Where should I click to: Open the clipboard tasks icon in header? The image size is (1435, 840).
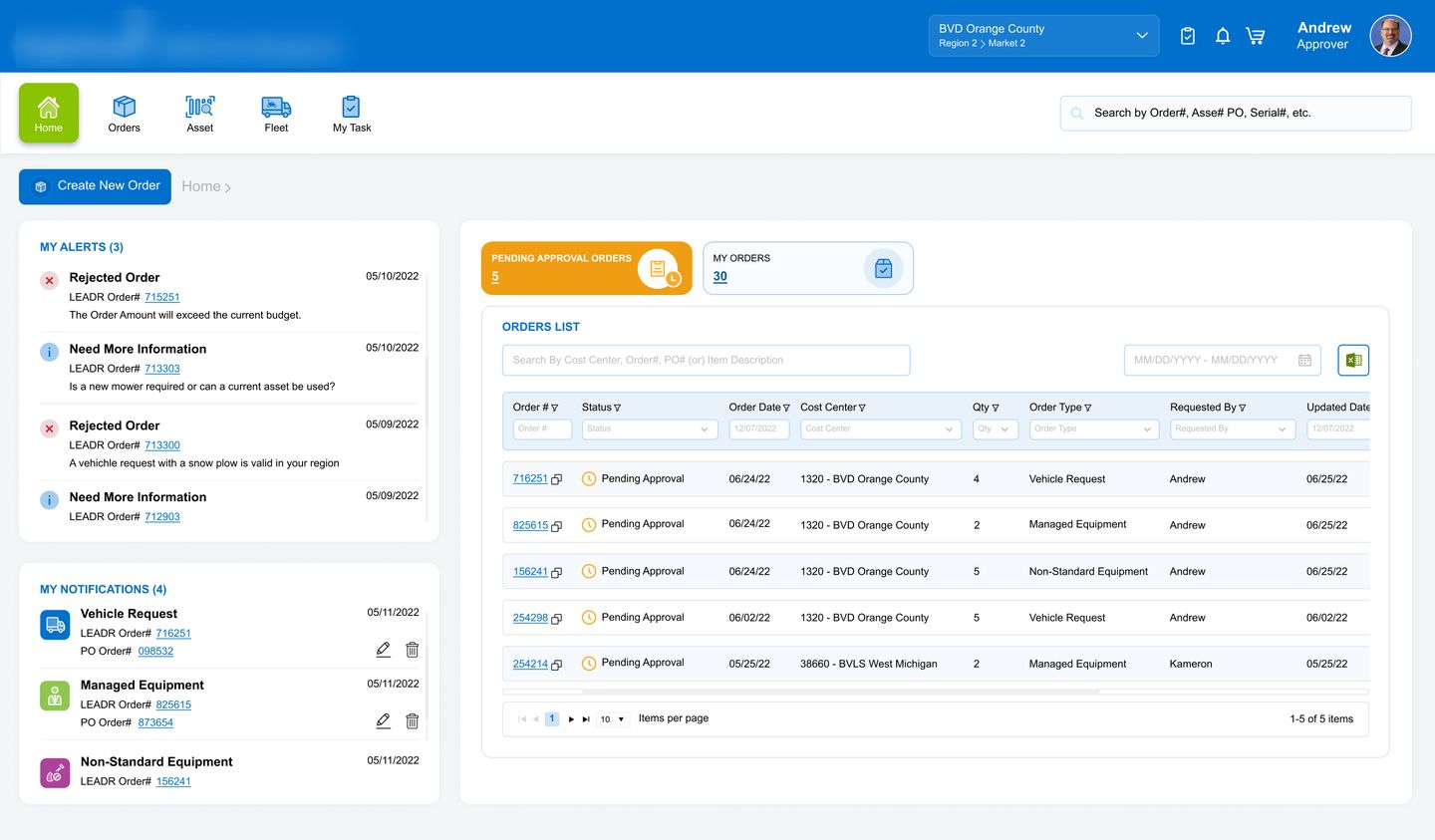pyautogui.click(x=1188, y=36)
